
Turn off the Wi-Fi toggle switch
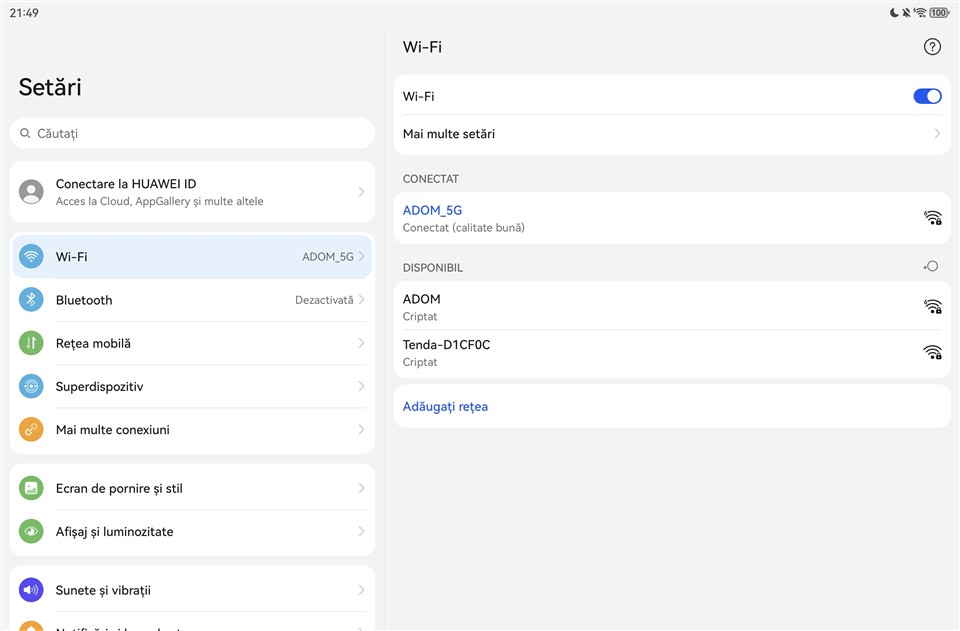pyautogui.click(x=927, y=97)
